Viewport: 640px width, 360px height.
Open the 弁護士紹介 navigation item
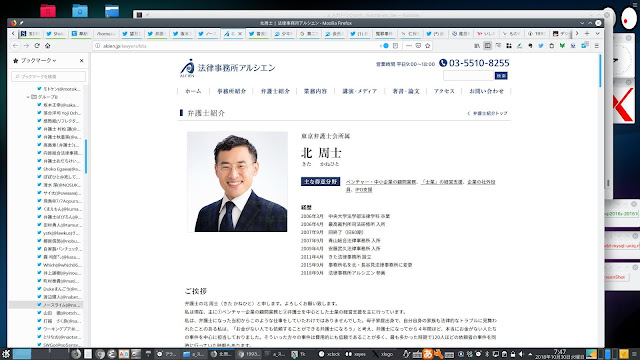pos(276,91)
